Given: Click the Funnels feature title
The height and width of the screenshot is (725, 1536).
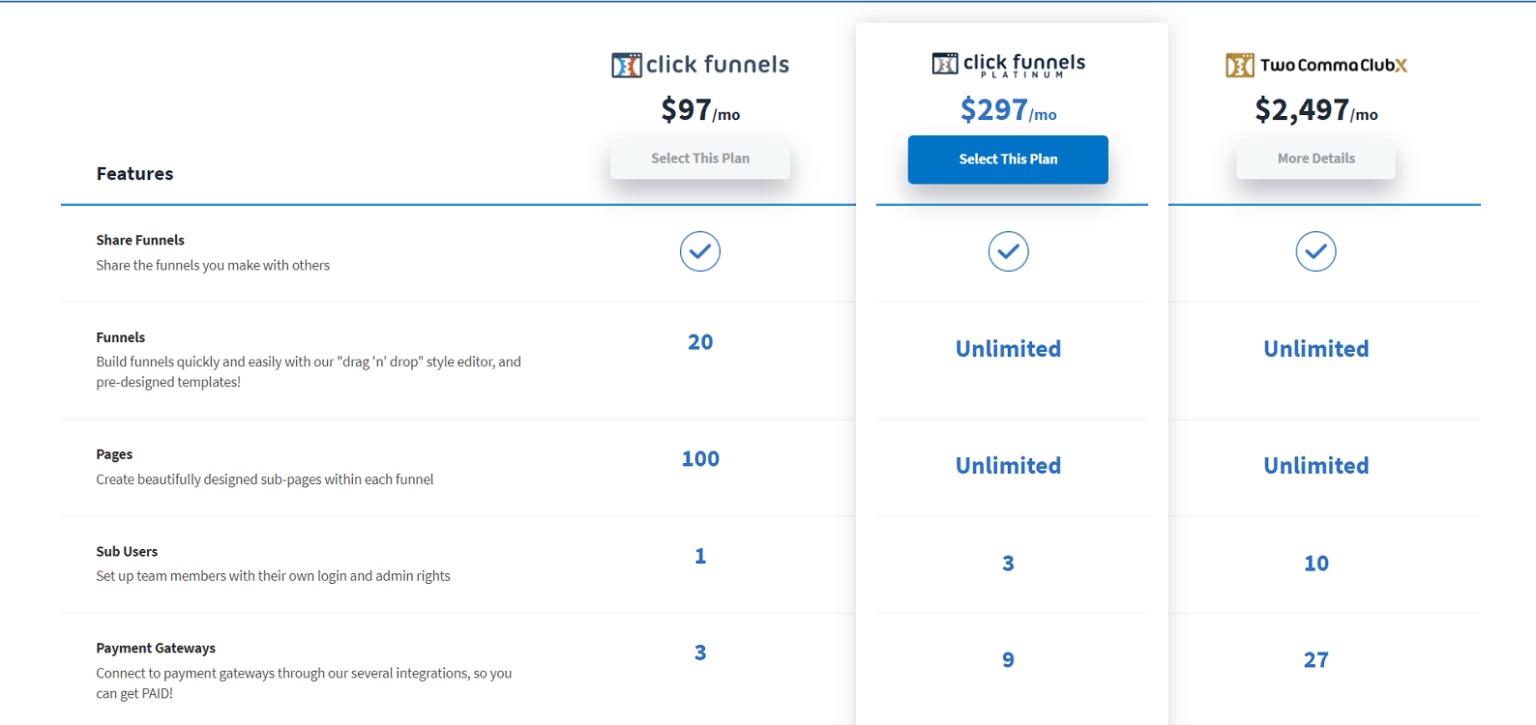Looking at the screenshot, I should (x=121, y=338).
